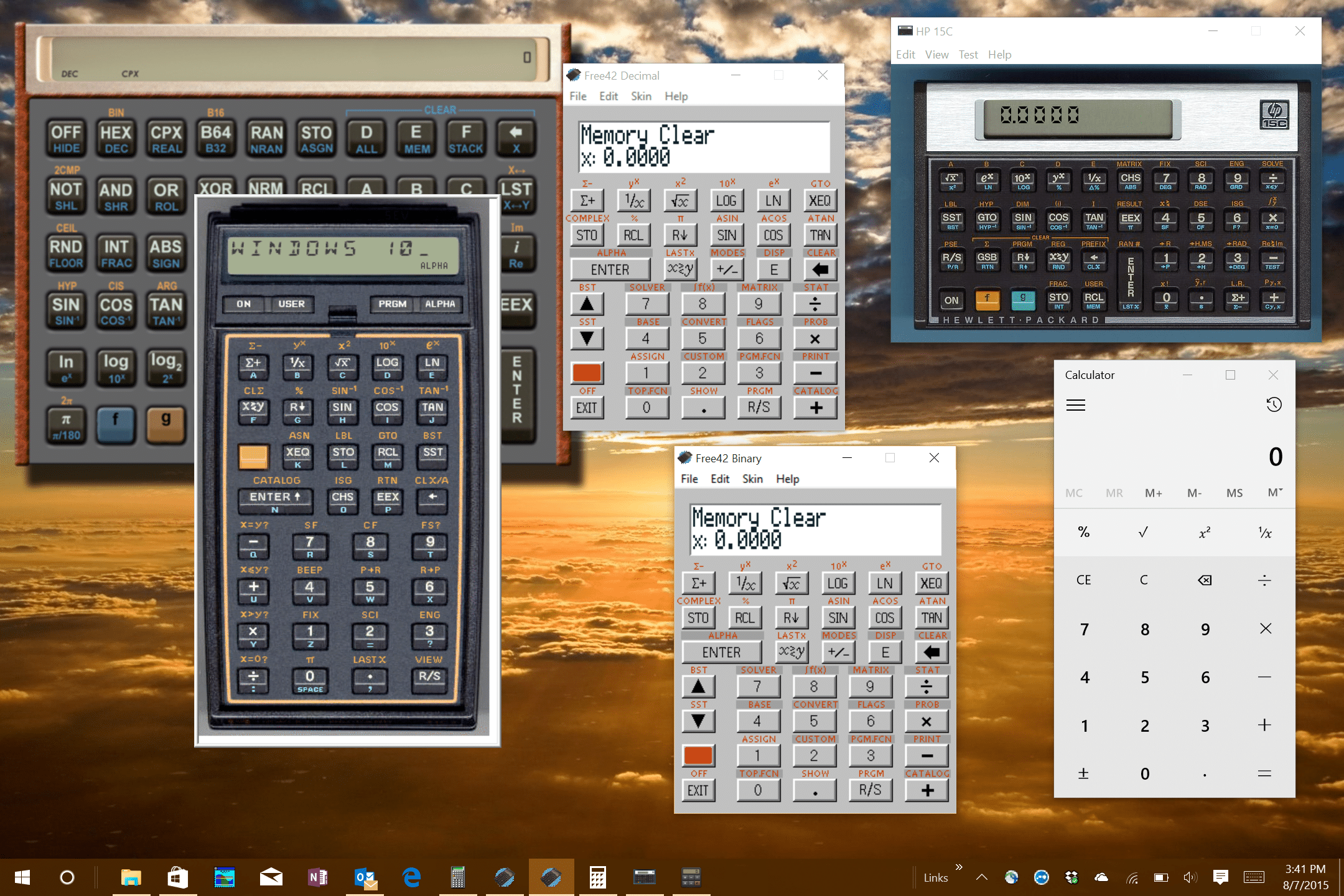Expand taskbar Links toolbar chevron
1344x896 pixels.
pos(959,867)
